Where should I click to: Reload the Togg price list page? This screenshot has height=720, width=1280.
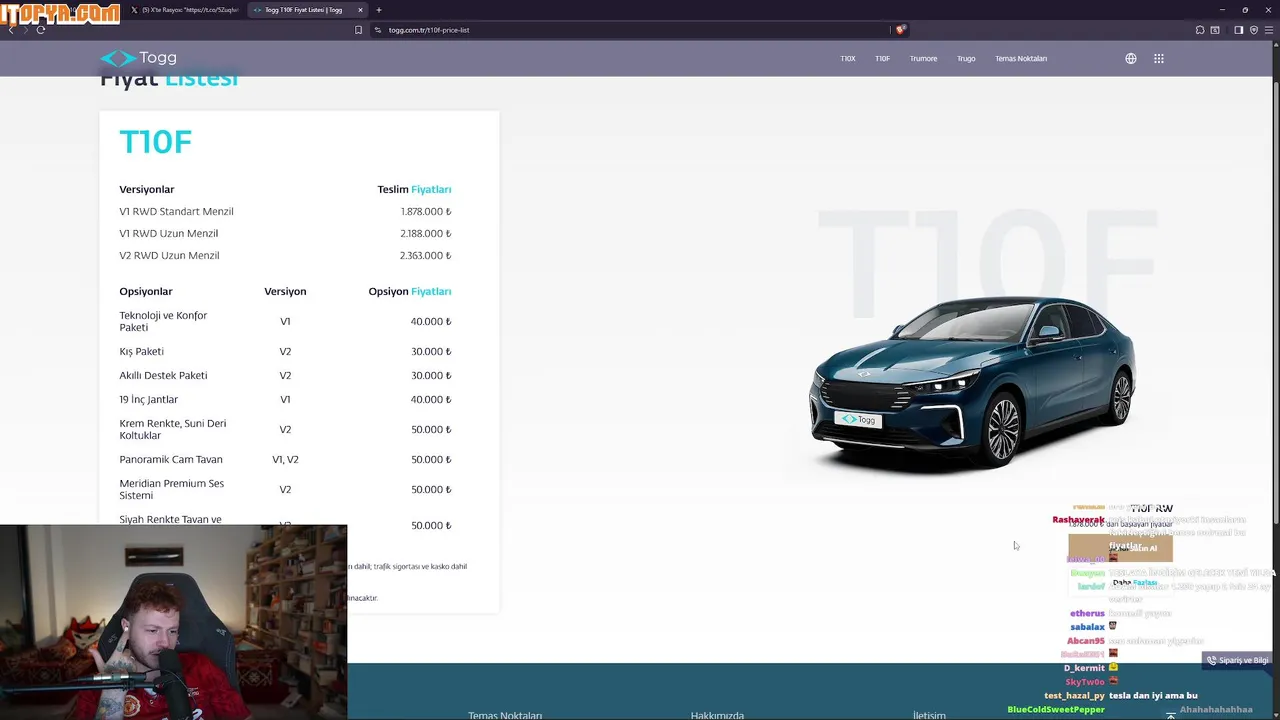pos(41,30)
